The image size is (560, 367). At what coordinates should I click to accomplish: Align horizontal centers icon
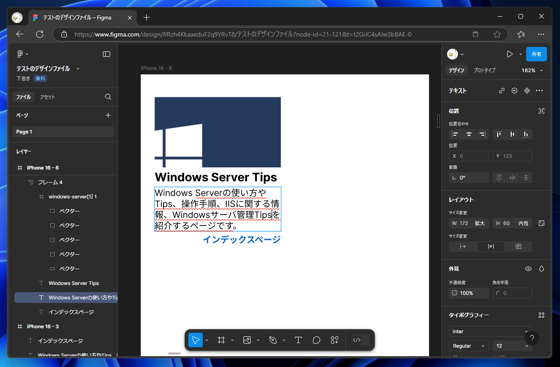[x=469, y=134]
